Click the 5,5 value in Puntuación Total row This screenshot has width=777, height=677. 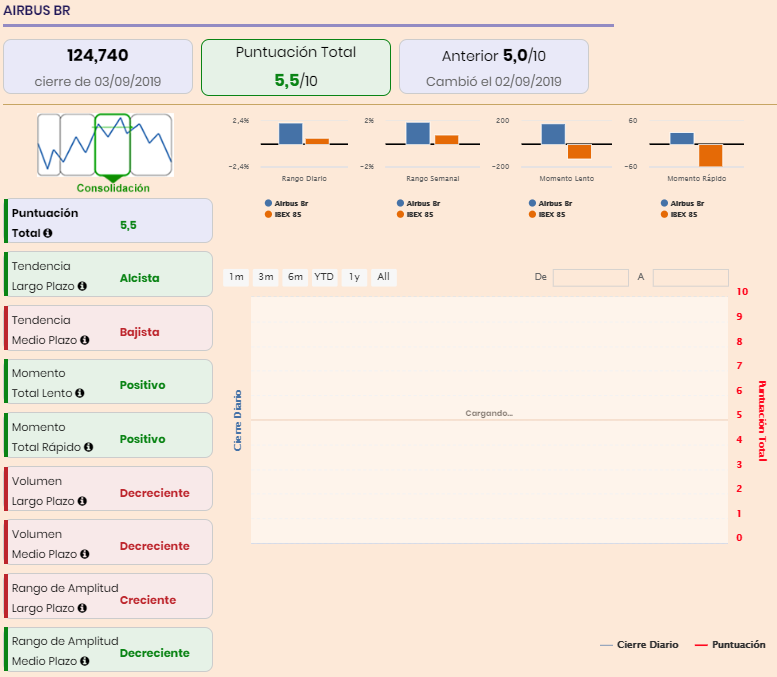(128, 226)
